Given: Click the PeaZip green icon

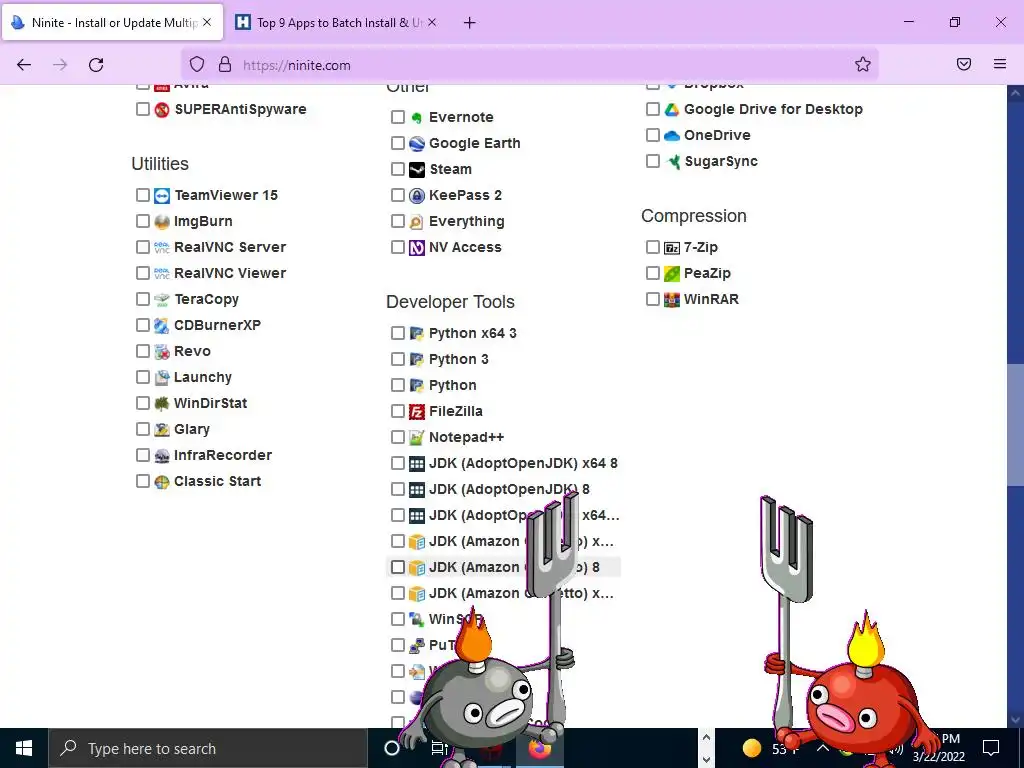Looking at the screenshot, I should [x=672, y=274].
